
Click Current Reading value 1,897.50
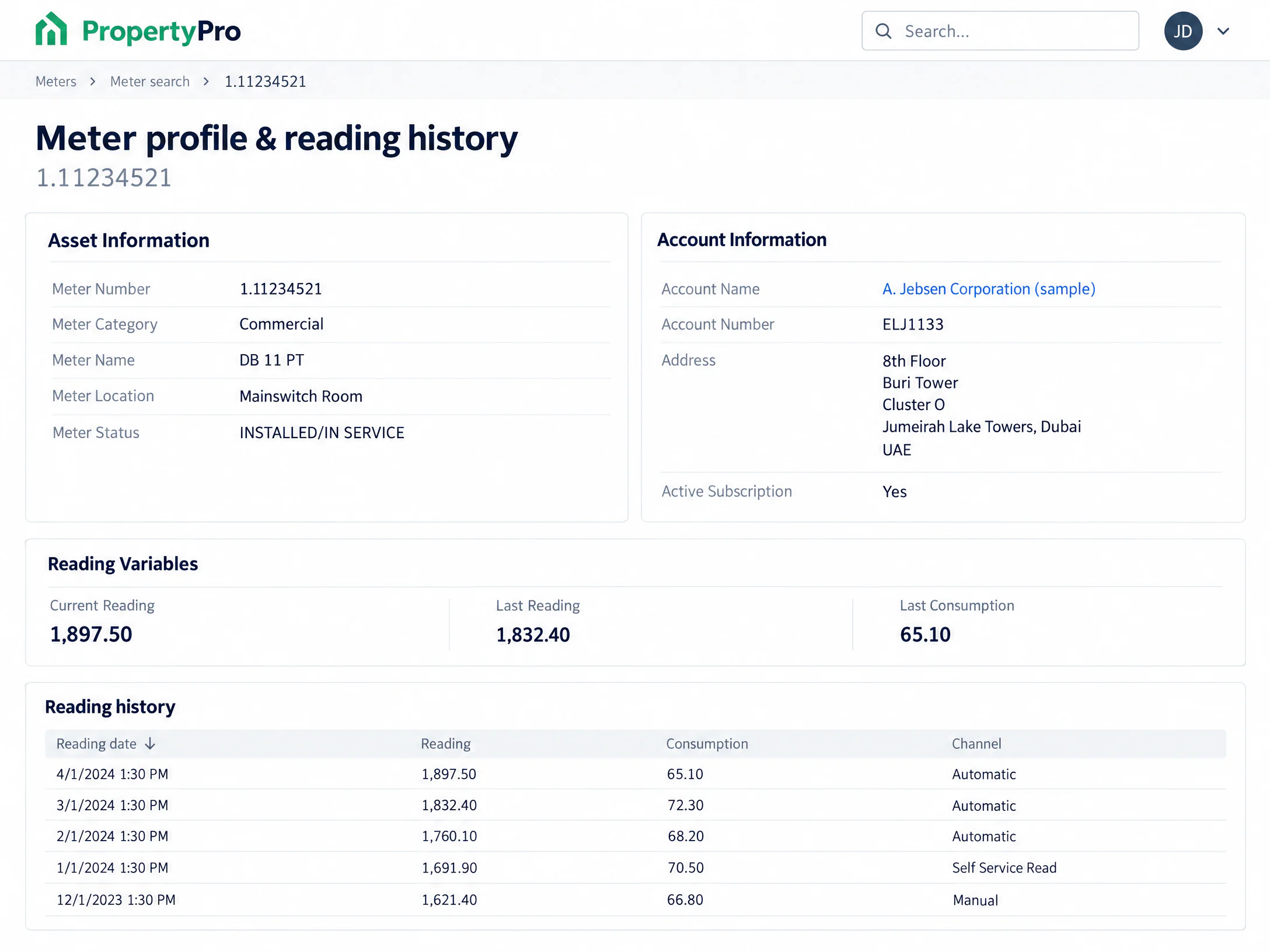pyautogui.click(x=91, y=634)
